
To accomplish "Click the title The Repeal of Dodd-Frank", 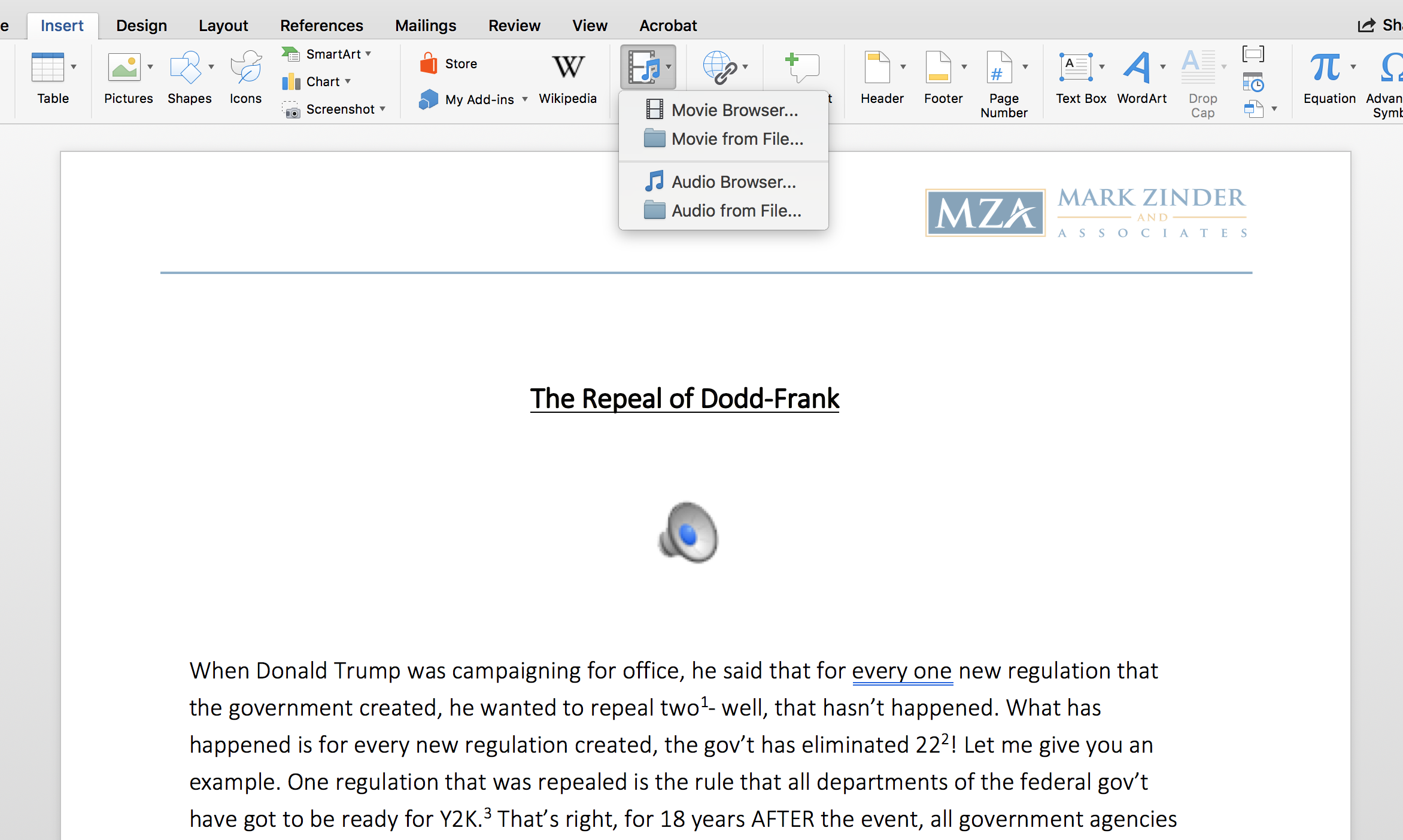I will pyautogui.click(x=685, y=399).
